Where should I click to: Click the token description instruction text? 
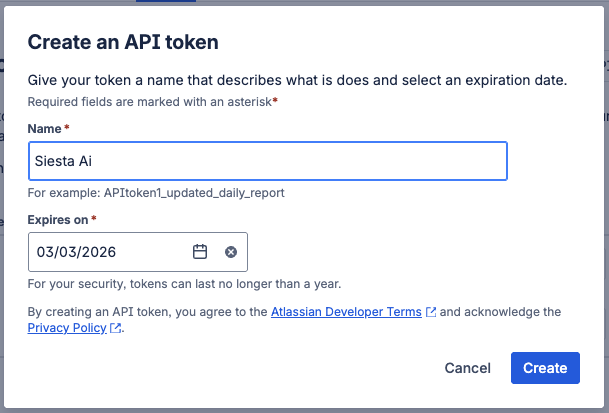297,80
